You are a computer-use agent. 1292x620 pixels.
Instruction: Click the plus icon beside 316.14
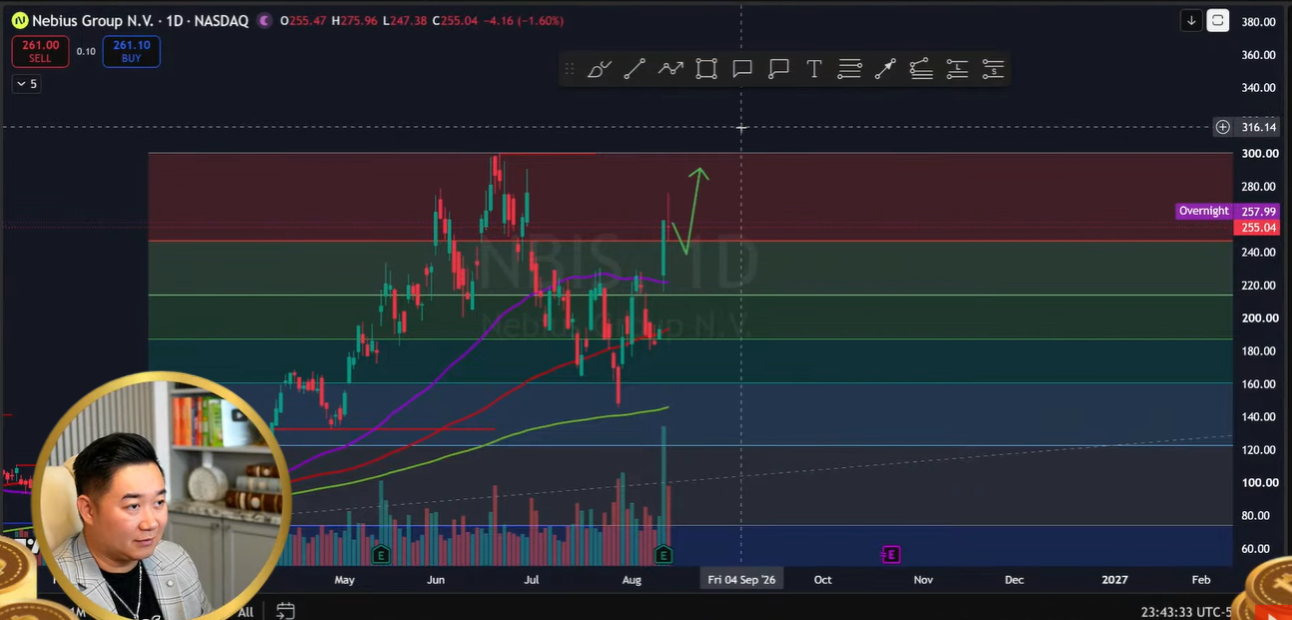[1223, 127]
